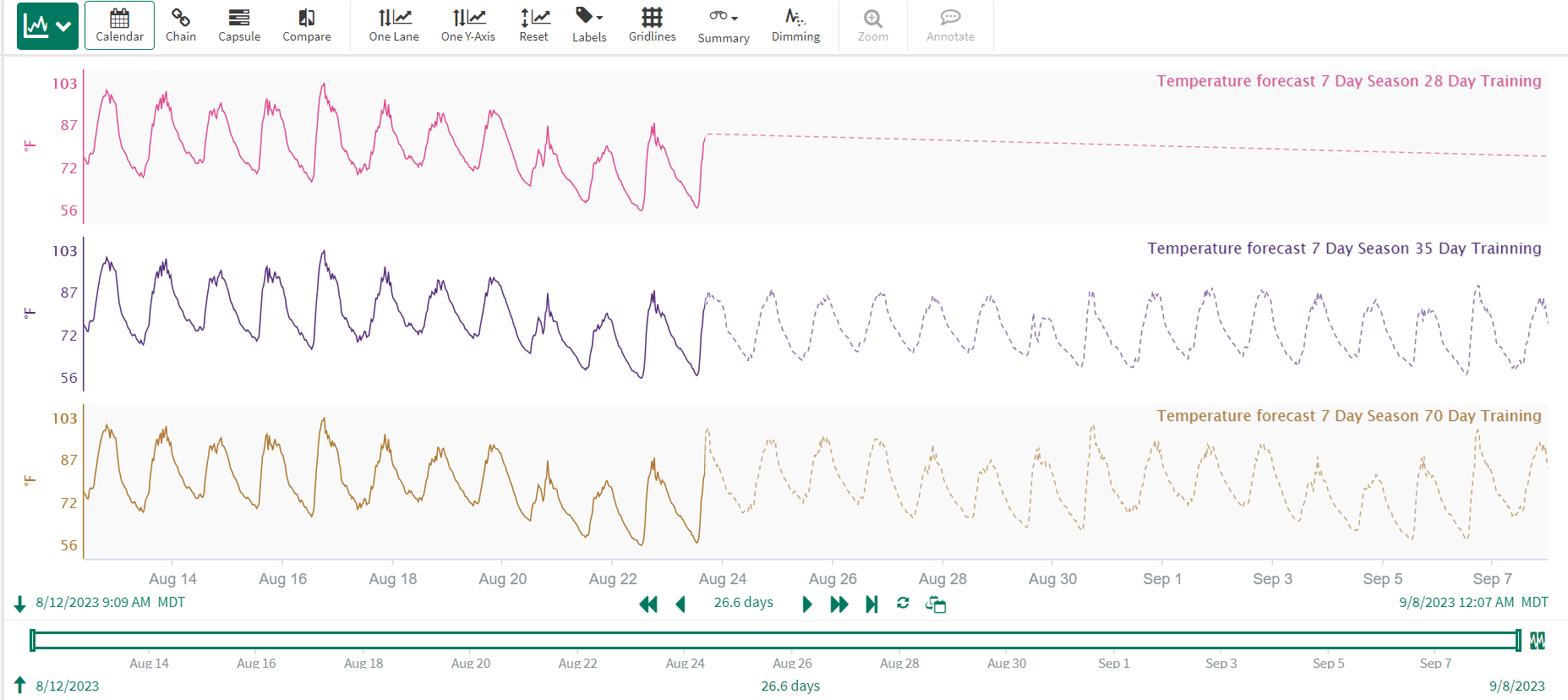1568x700 pixels.
Task: Toggle Dimming of signals
Action: point(795,26)
